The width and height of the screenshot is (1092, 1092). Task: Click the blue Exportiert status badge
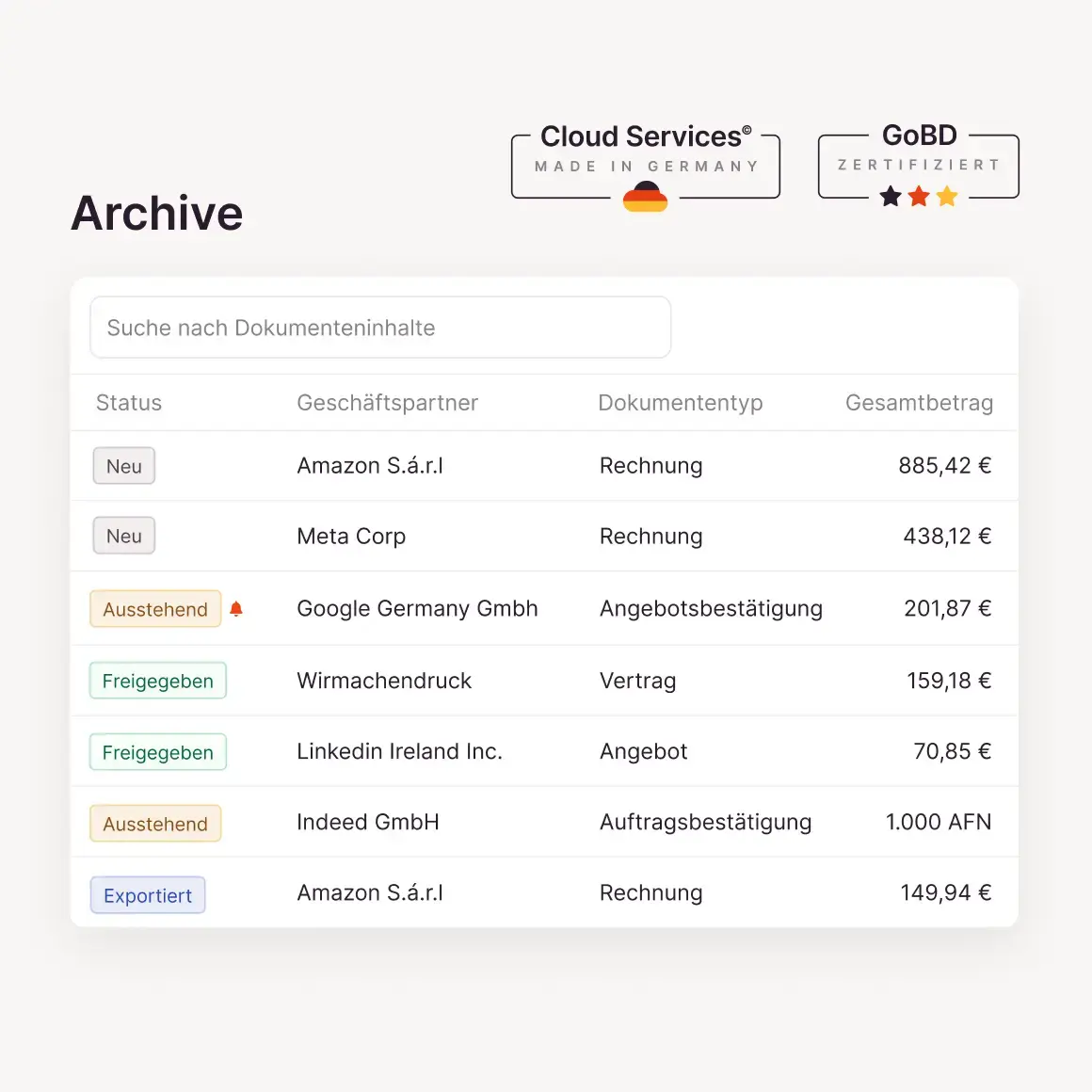(x=148, y=895)
